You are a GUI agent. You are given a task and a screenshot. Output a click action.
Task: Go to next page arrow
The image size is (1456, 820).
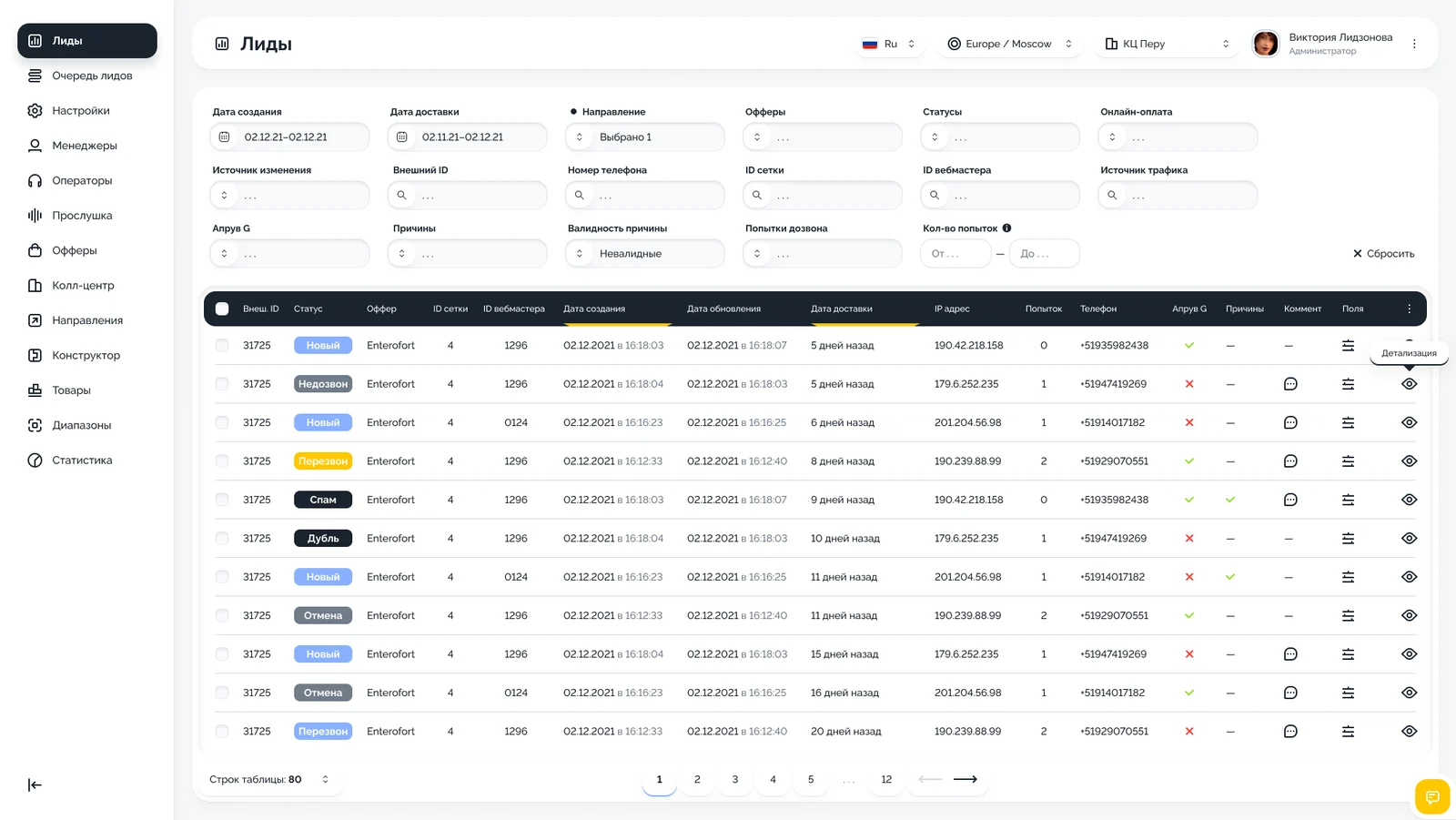click(966, 779)
